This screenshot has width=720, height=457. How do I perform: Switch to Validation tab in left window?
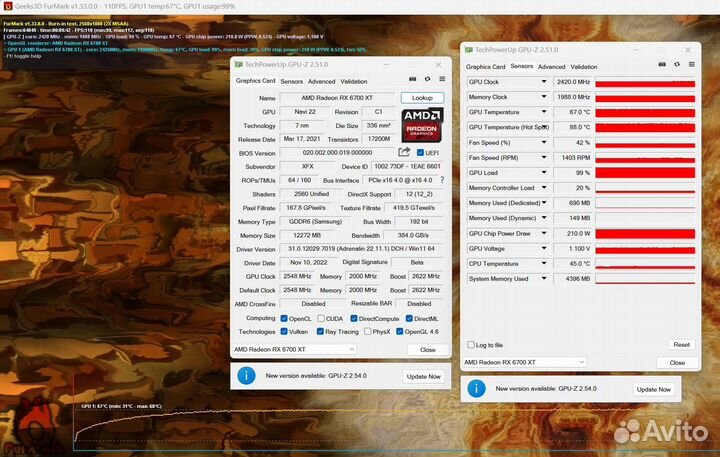[354, 81]
